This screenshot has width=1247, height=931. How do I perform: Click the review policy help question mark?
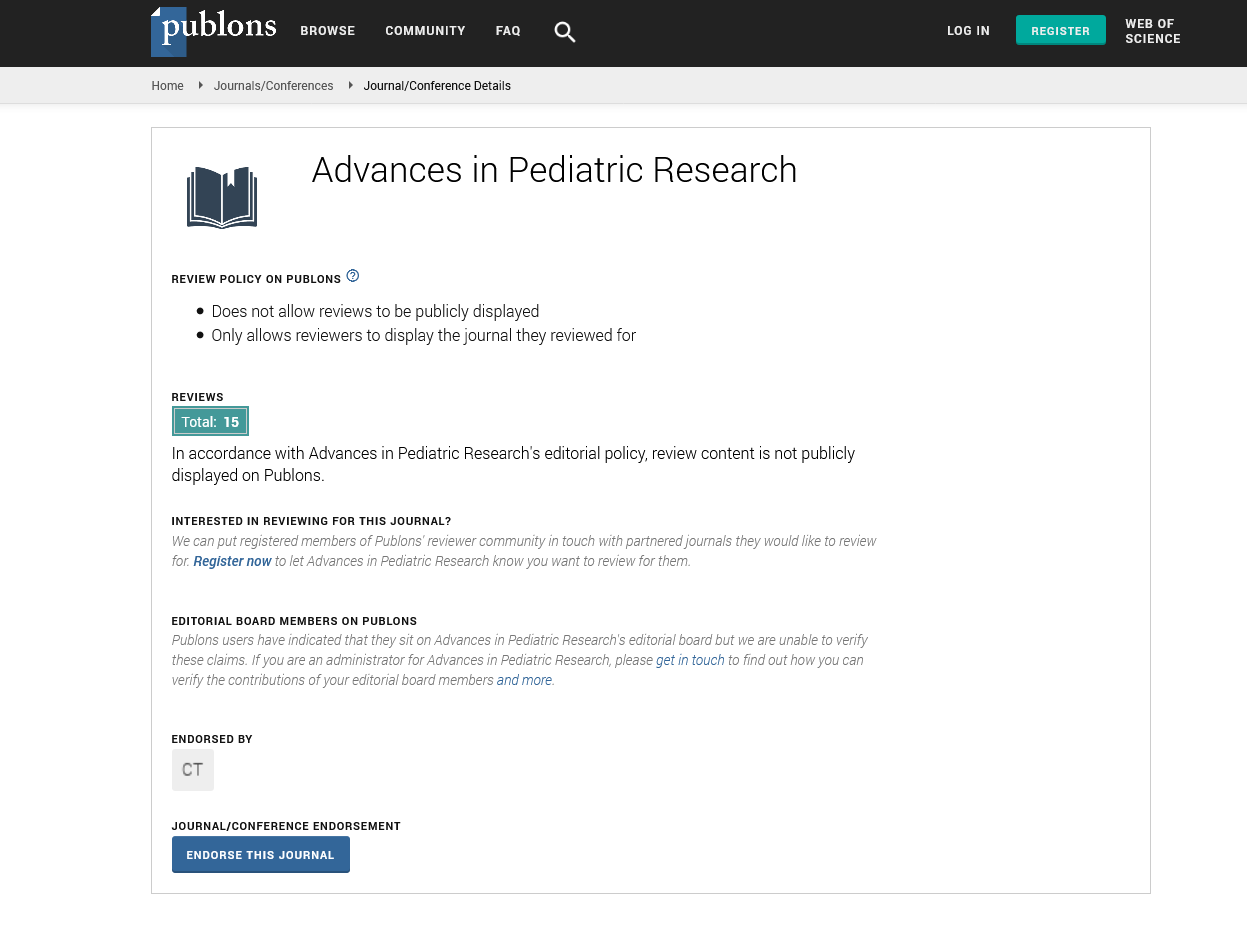point(353,276)
